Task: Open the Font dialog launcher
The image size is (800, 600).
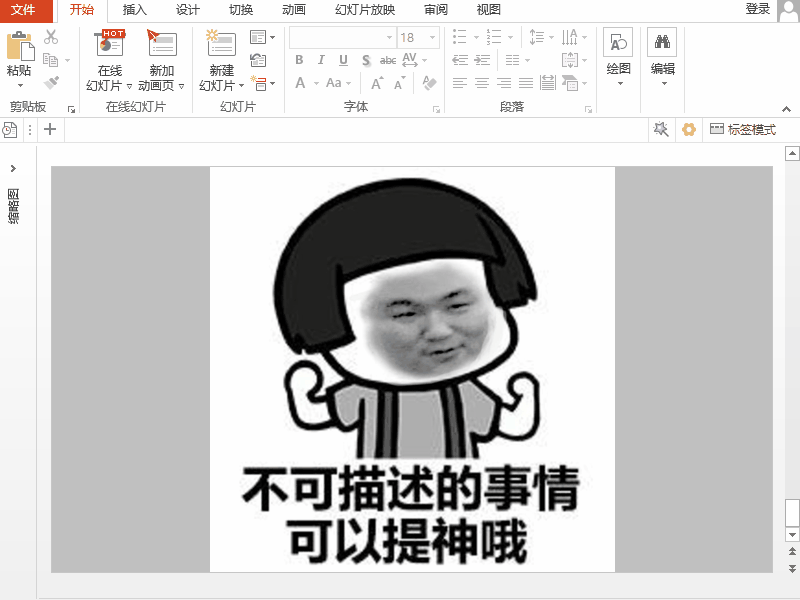Action: [x=436, y=109]
